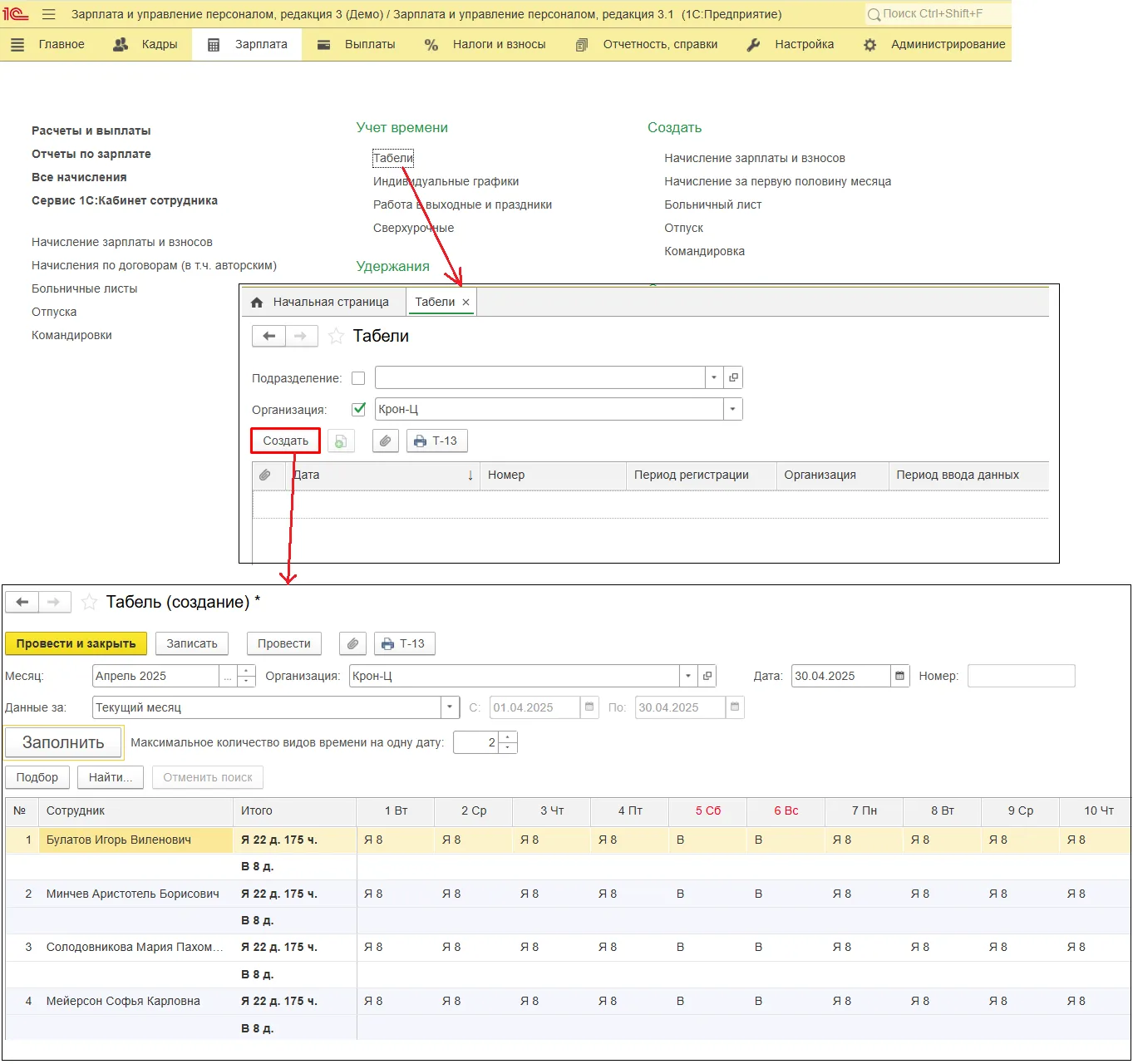Viewport: 1133px width, 1064px height.
Task: Star the Табель (создание) form as favorite
Action: [x=89, y=602]
